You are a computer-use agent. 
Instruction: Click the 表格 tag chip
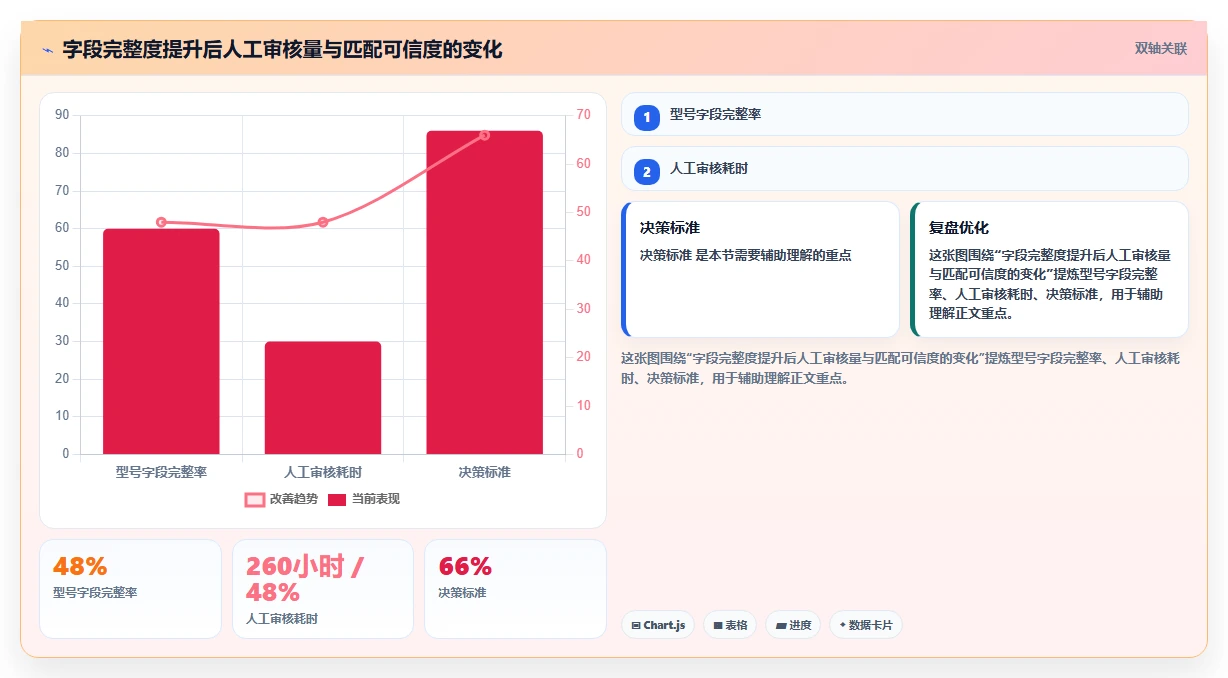pos(730,625)
